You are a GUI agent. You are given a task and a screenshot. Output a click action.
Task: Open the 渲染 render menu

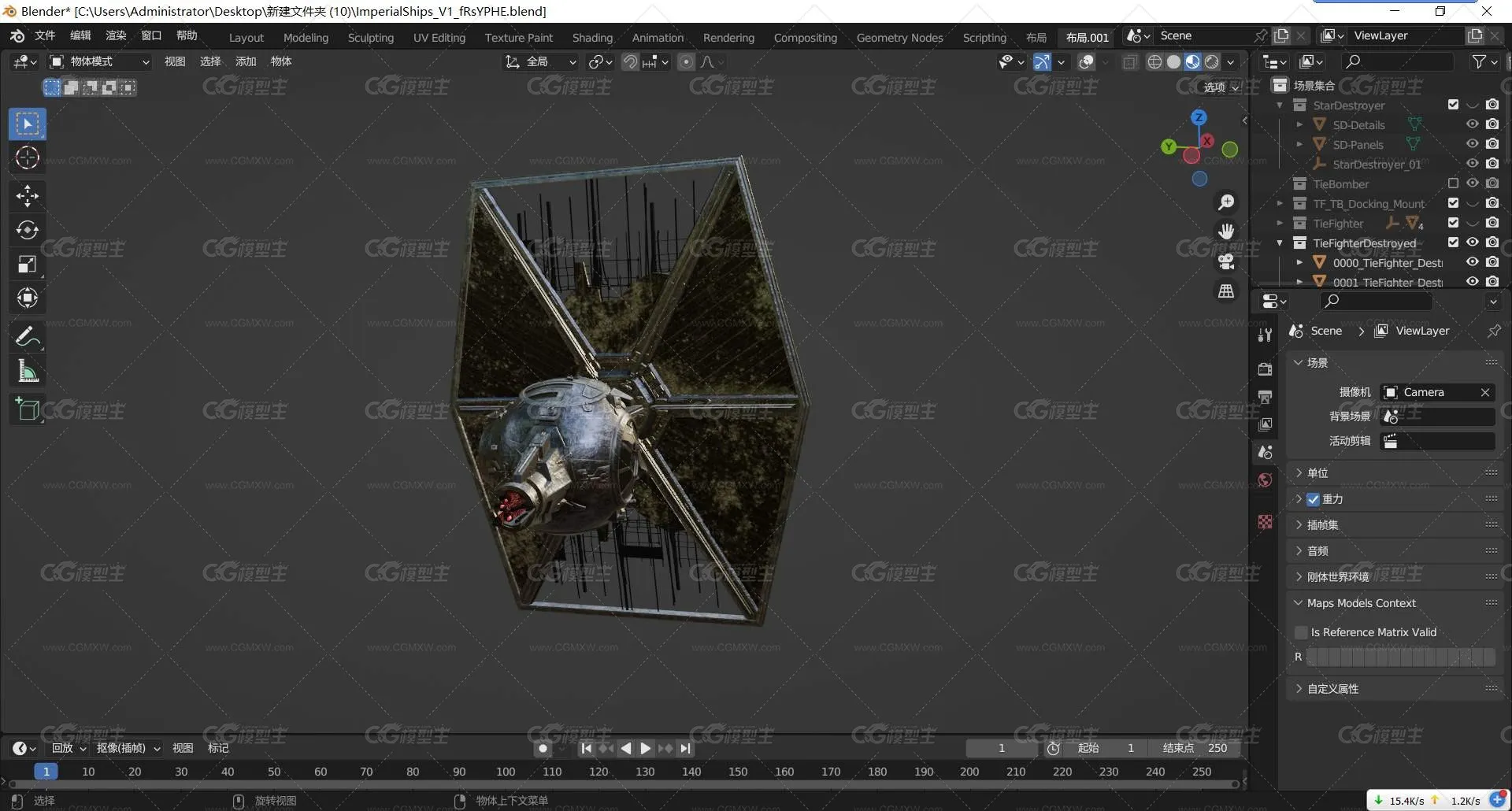(116, 35)
